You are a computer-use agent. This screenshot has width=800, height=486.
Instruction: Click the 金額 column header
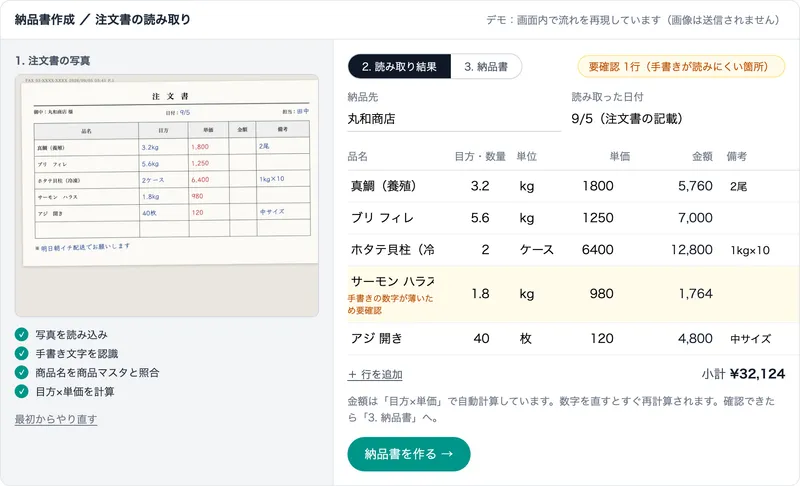click(702, 157)
